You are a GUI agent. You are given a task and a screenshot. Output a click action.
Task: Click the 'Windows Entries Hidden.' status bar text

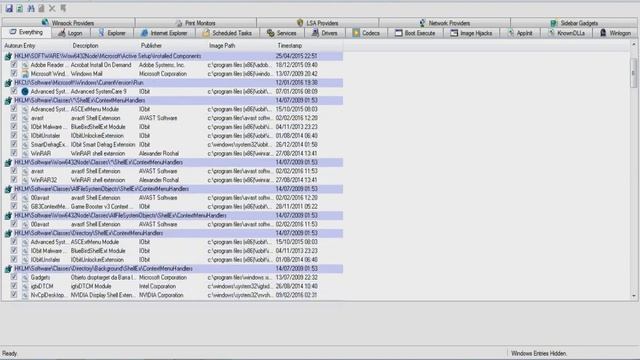539,353
